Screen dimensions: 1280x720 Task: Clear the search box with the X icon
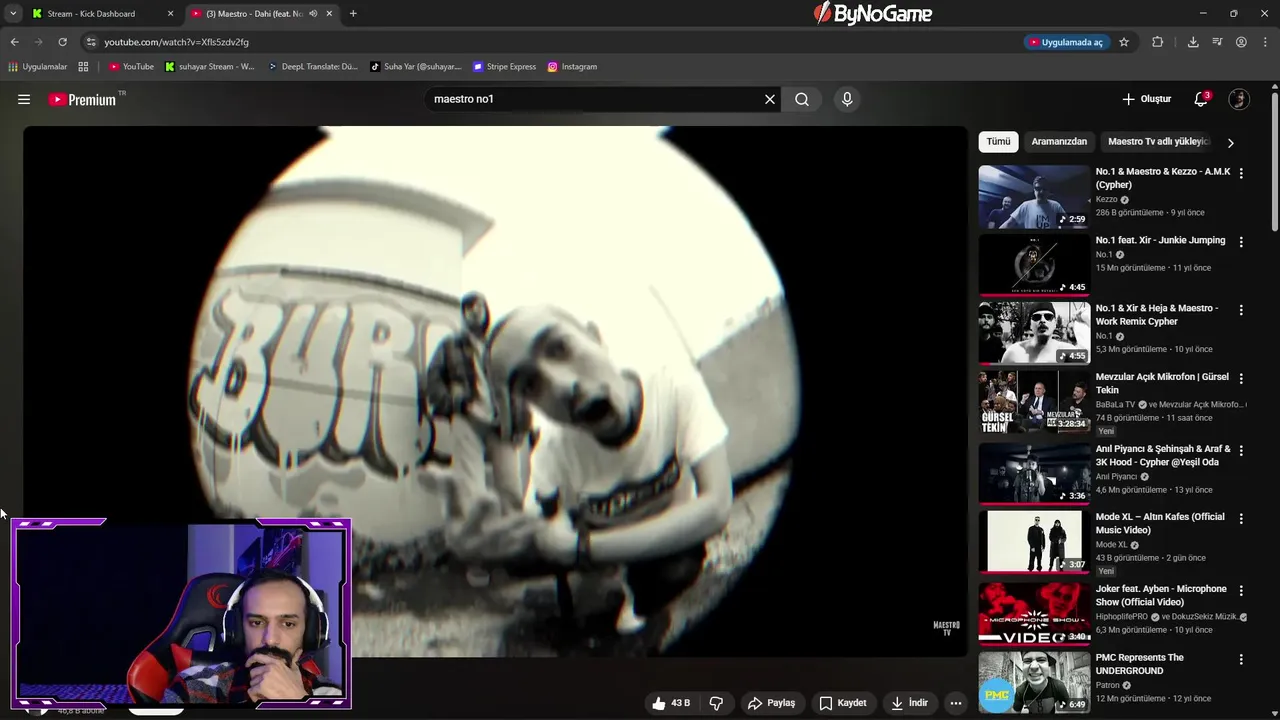pos(770,99)
